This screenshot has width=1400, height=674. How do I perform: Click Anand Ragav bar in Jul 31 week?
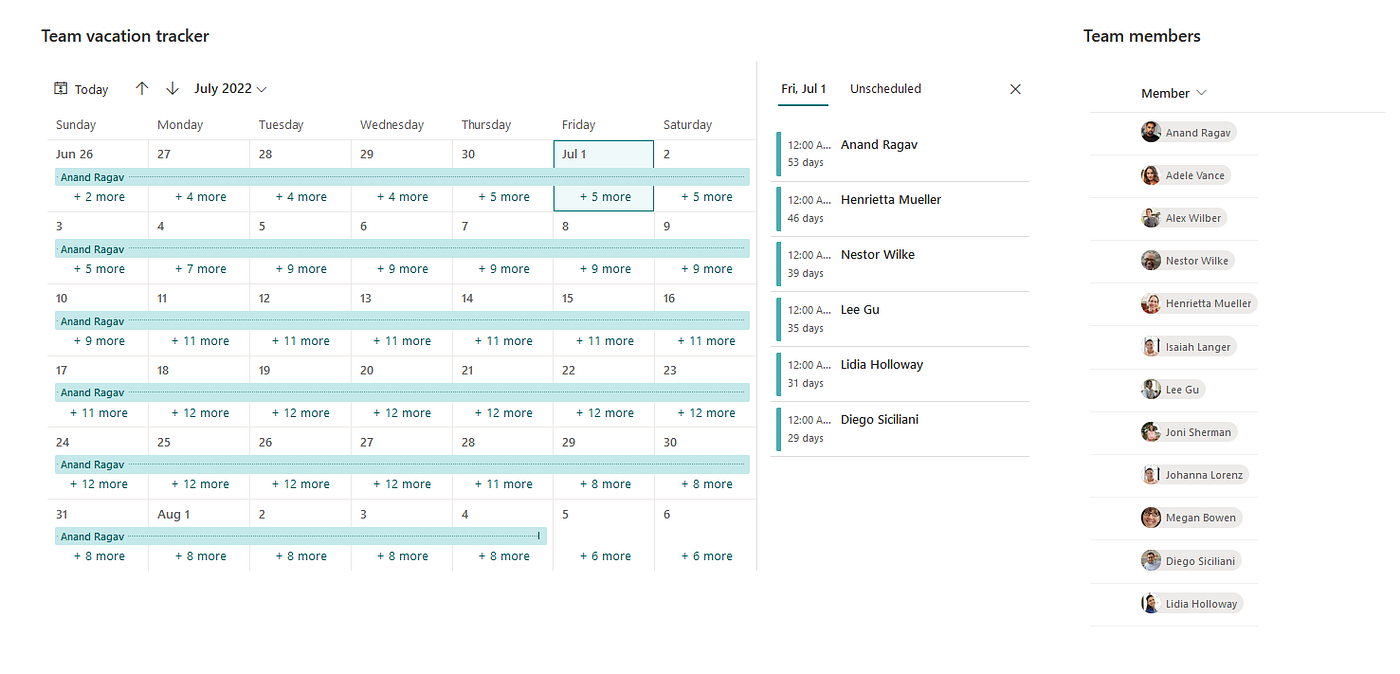(x=301, y=536)
